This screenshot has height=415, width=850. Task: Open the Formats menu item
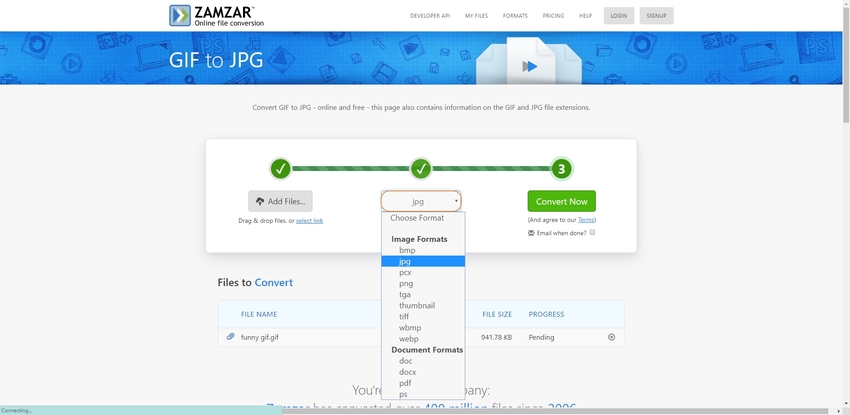pos(515,16)
